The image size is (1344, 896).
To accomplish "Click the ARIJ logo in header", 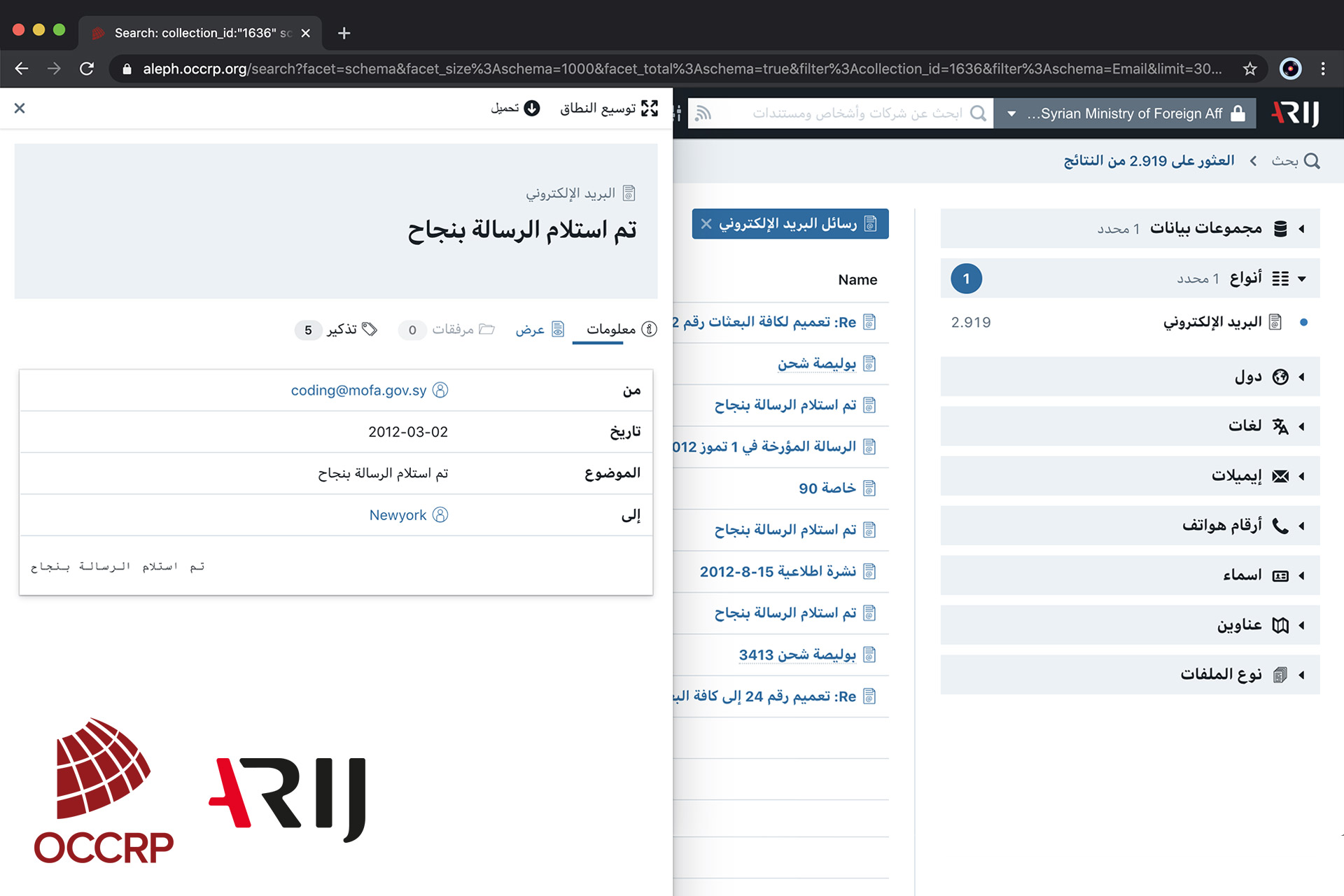I will pyautogui.click(x=1296, y=113).
